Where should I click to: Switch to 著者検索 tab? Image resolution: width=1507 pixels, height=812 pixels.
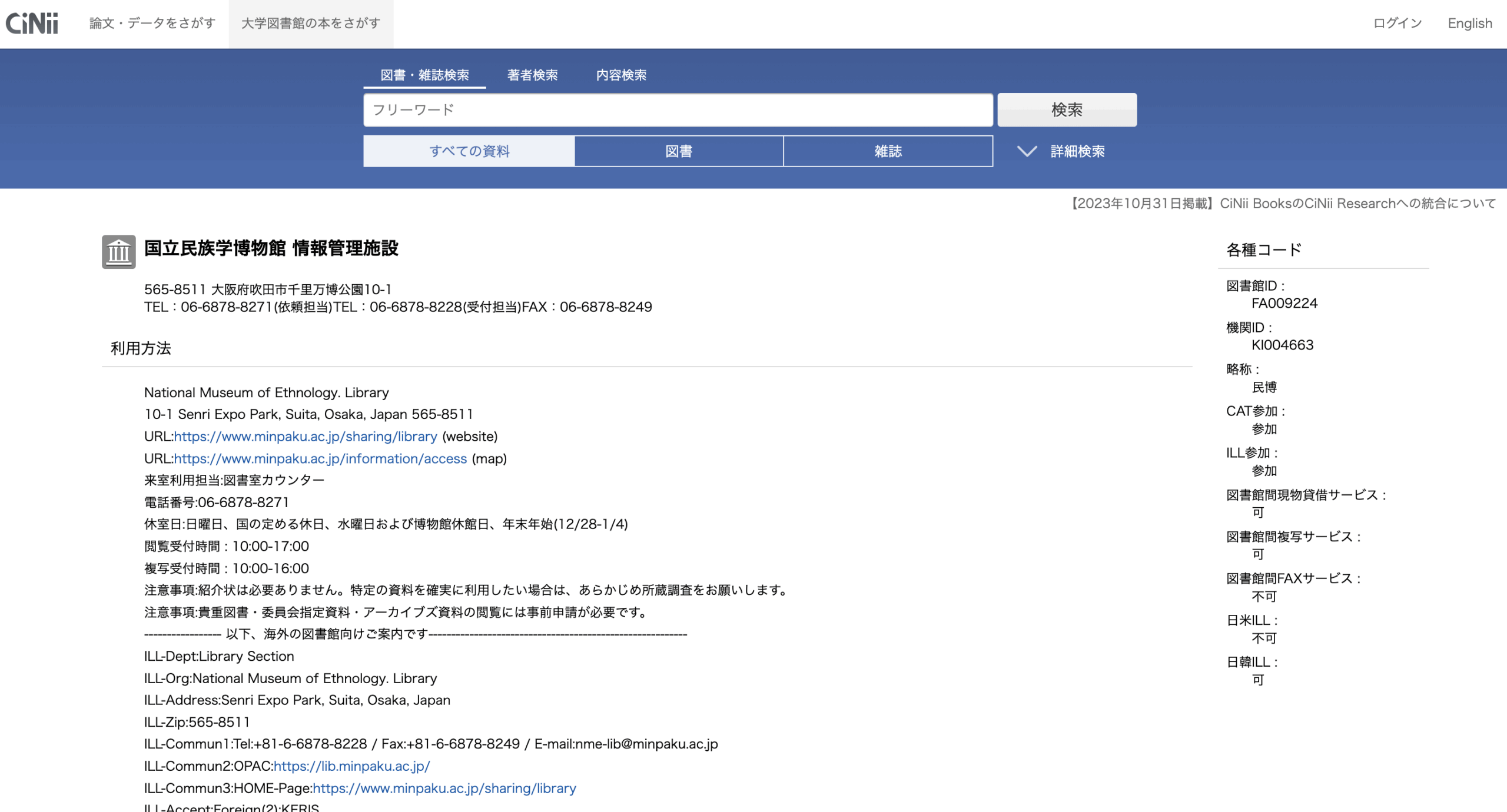[532, 75]
